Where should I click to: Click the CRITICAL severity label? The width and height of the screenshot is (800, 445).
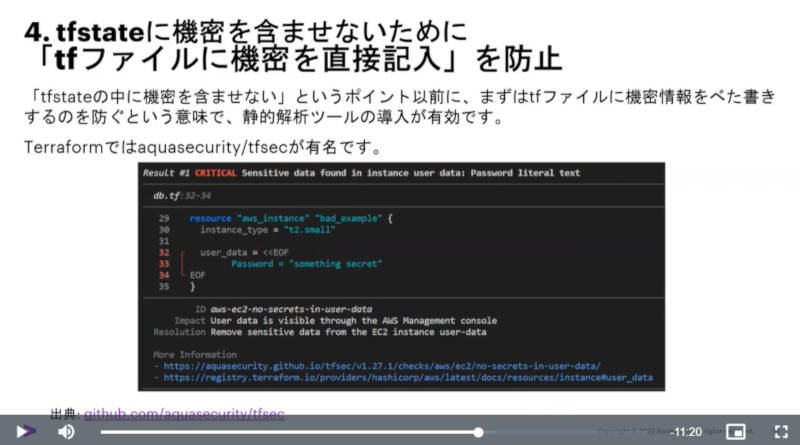(215, 173)
